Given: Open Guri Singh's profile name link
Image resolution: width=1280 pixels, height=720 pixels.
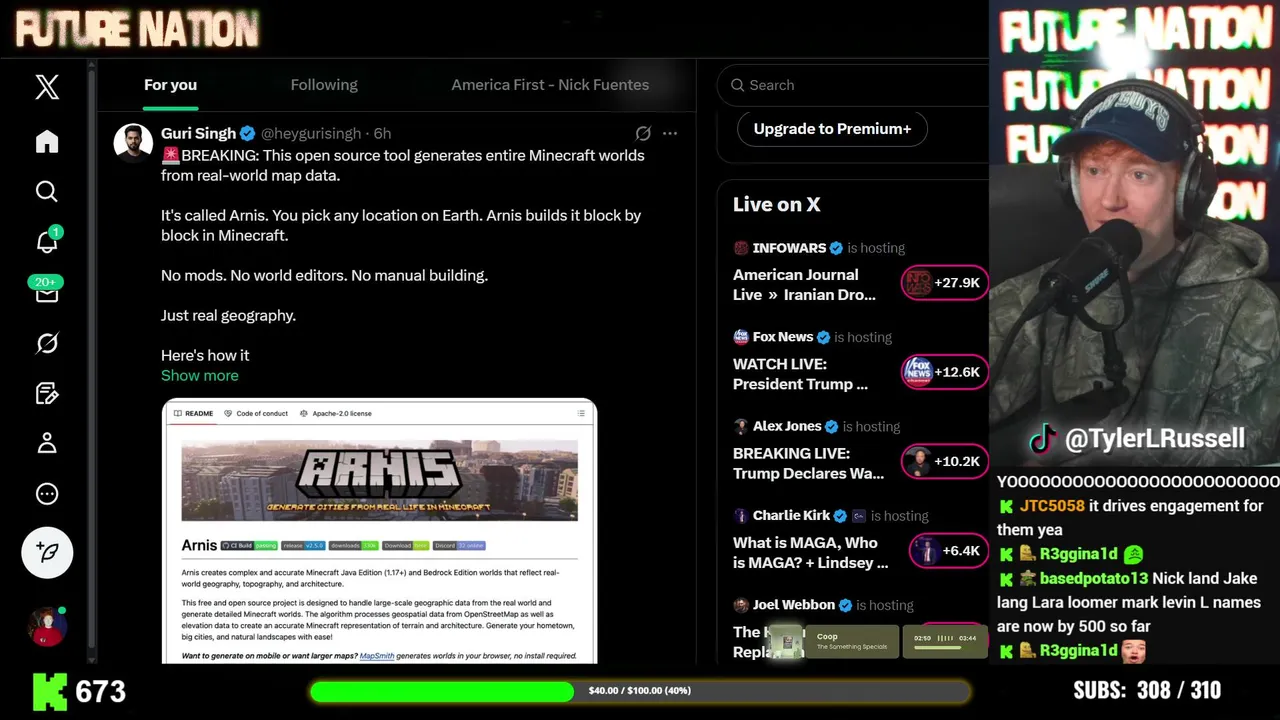Looking at the screenshot, I should pos(198,133).
